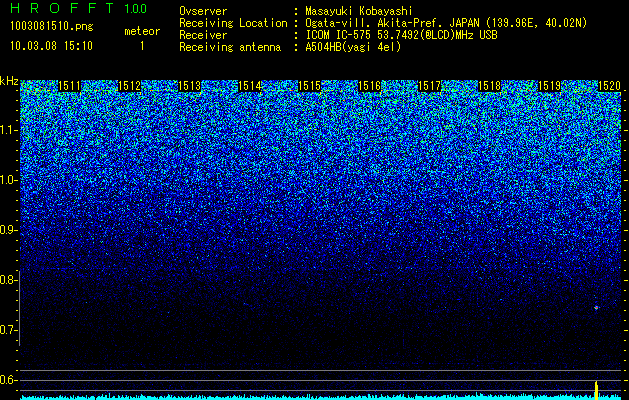Click antenna value A504HB(yagi 4el)

[353, 47]
